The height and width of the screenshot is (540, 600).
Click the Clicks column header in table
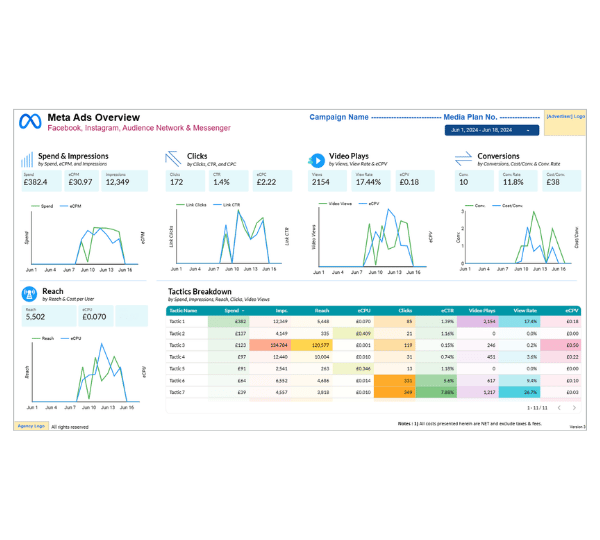click(x=405, y=310)
